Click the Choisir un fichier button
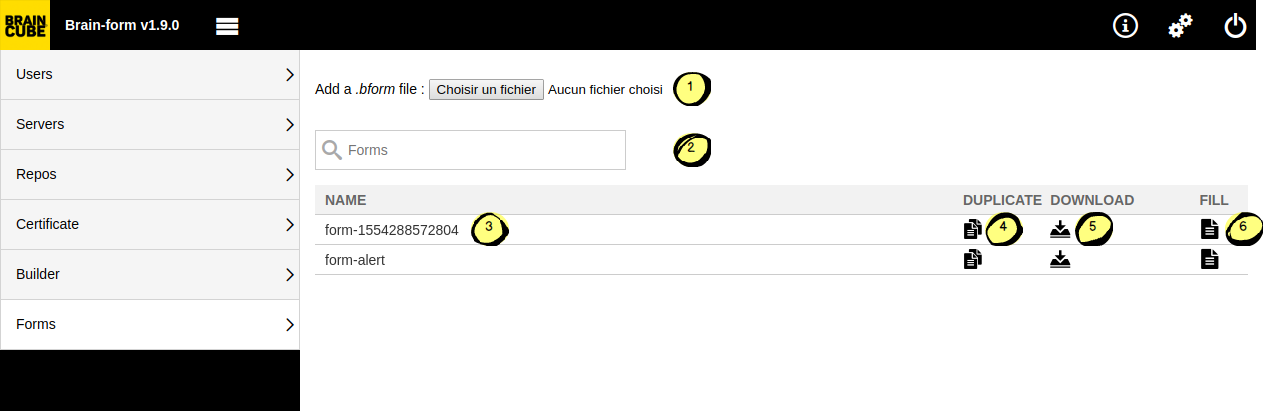Screen dimensions: 1263x411 click(x=486, y=89)
